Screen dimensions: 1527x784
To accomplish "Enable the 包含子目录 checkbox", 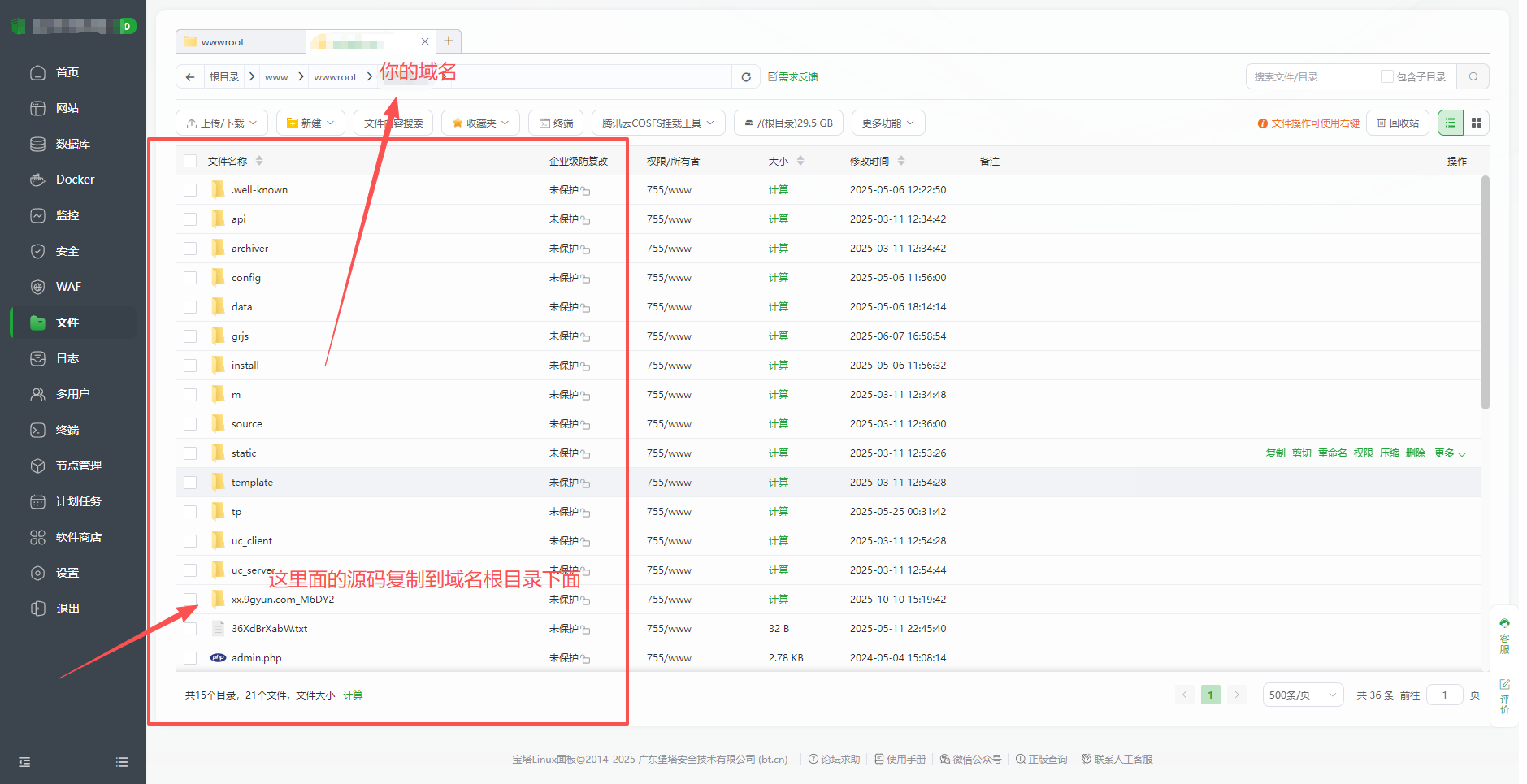I will (x=1387, y=77).
